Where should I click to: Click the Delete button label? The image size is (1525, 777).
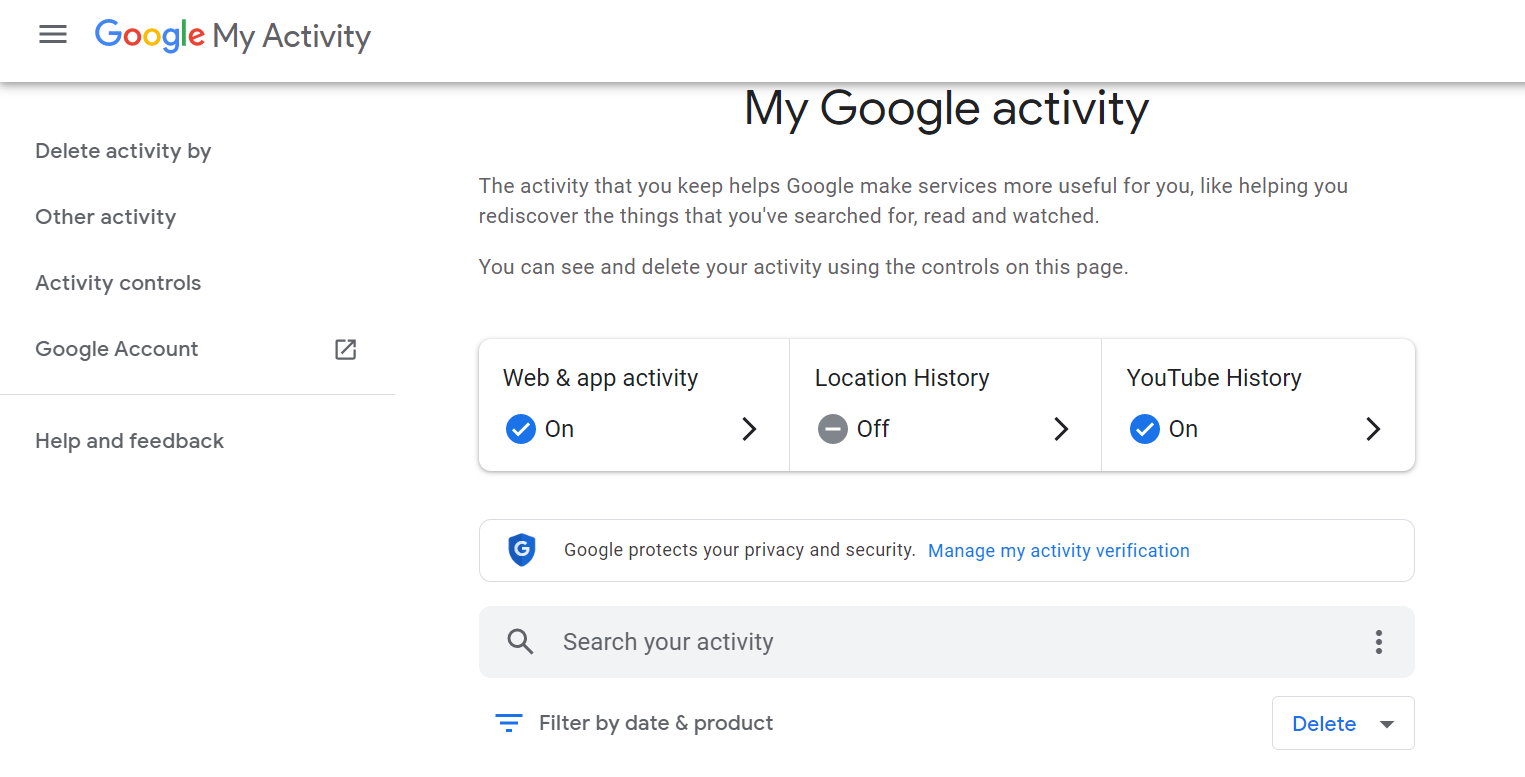point(1324,724)
